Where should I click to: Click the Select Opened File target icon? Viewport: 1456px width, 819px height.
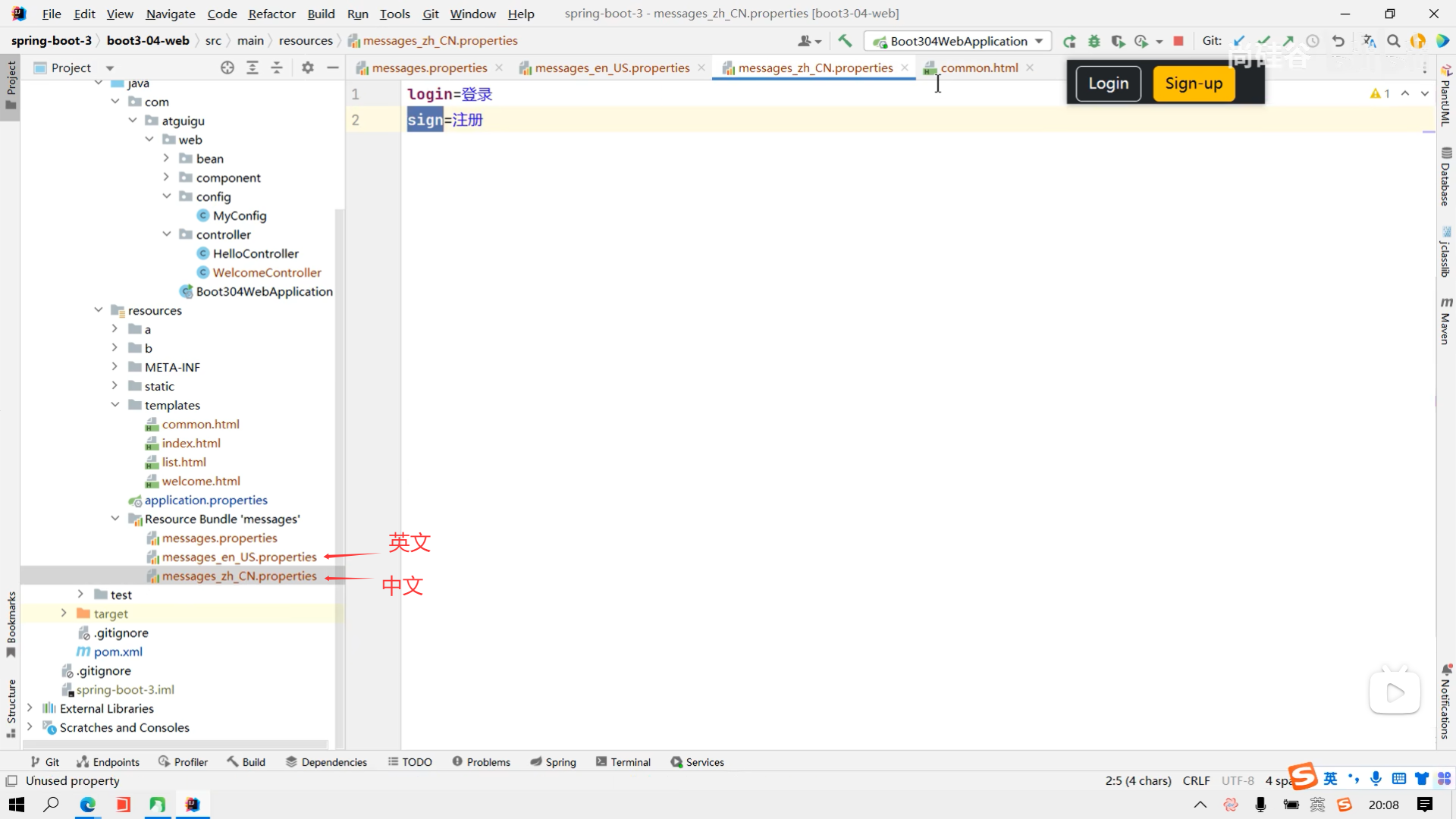click(227, 67)
